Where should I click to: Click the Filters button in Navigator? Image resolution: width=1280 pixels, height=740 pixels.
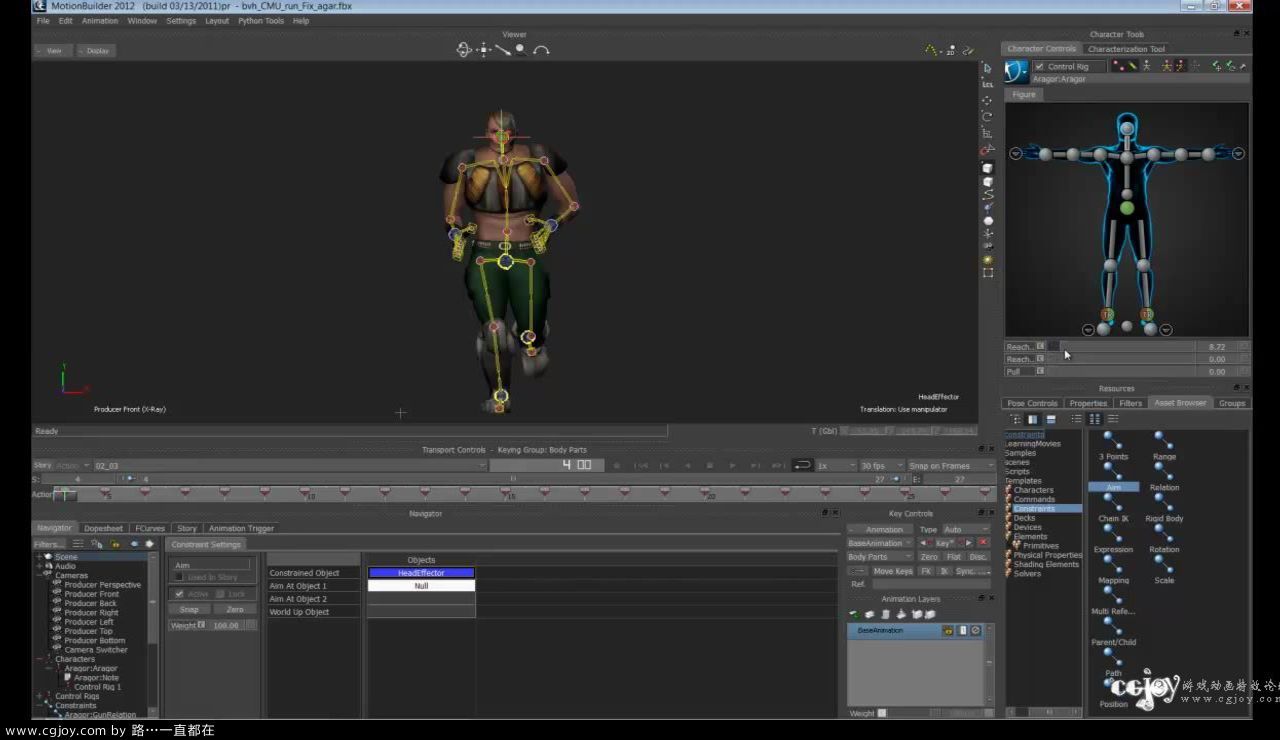48,544
